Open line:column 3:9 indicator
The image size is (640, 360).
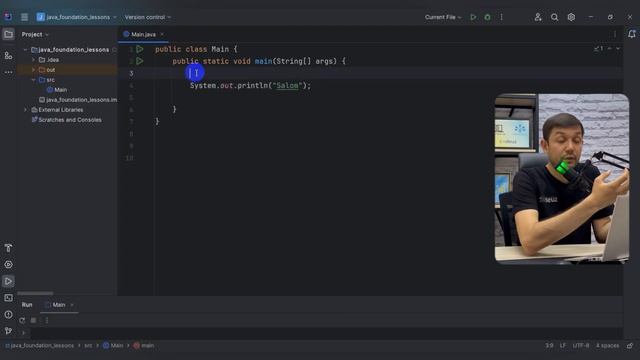pyautogui.click(x=549, y=346)
